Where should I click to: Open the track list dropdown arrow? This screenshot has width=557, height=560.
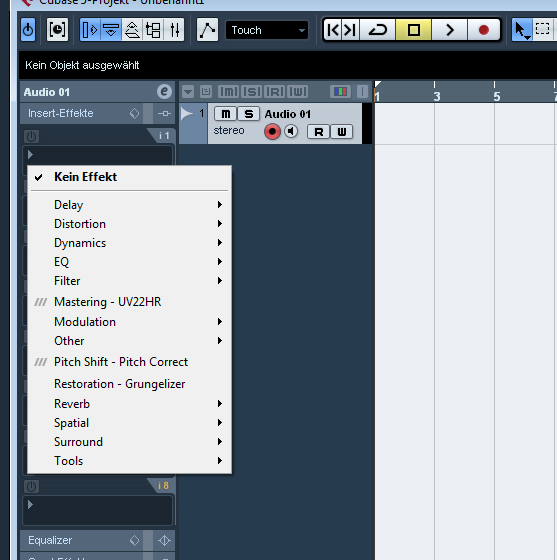pyautogui.click(x=188, y=92)
